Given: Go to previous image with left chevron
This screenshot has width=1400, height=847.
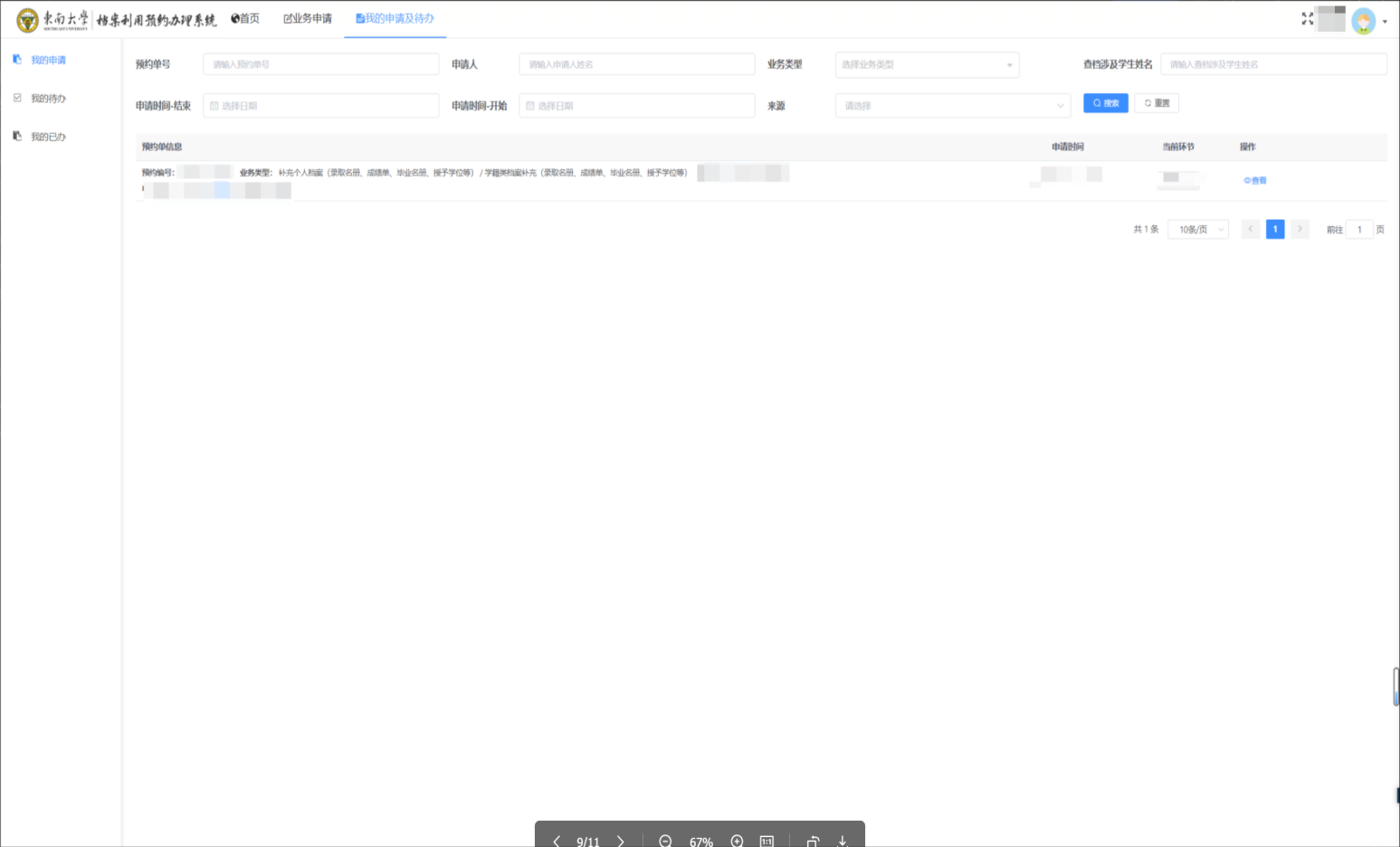Looking at the screenshot, I should (557, 841).
